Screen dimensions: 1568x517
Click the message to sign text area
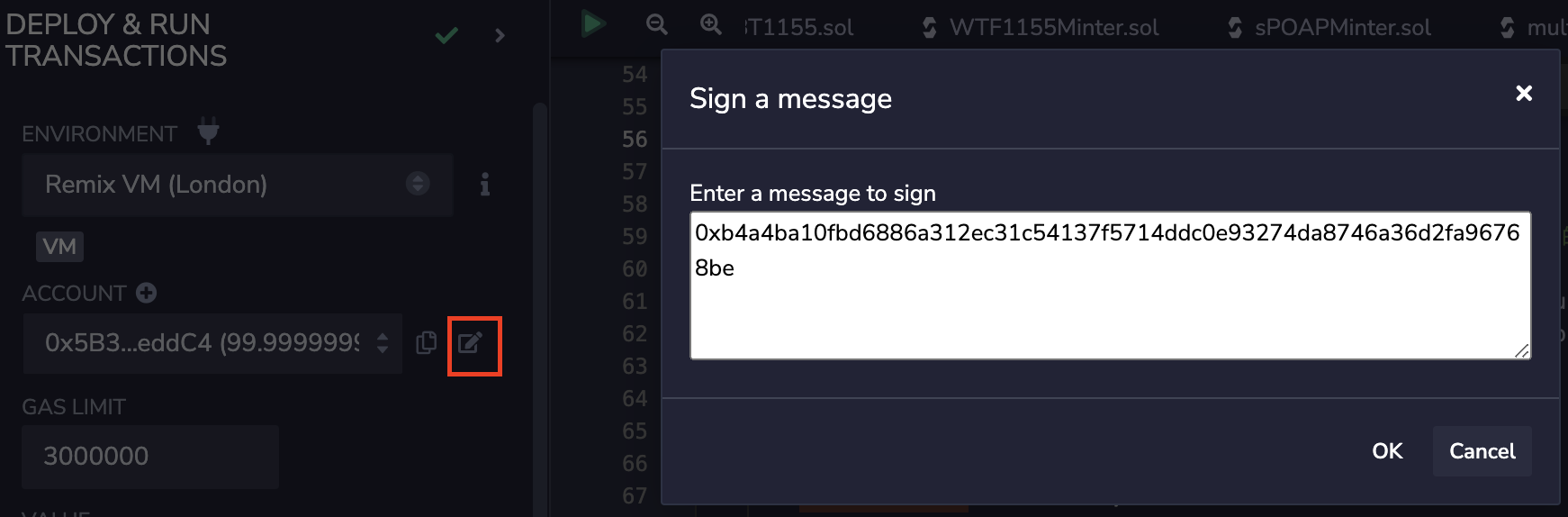point(1110,286)
